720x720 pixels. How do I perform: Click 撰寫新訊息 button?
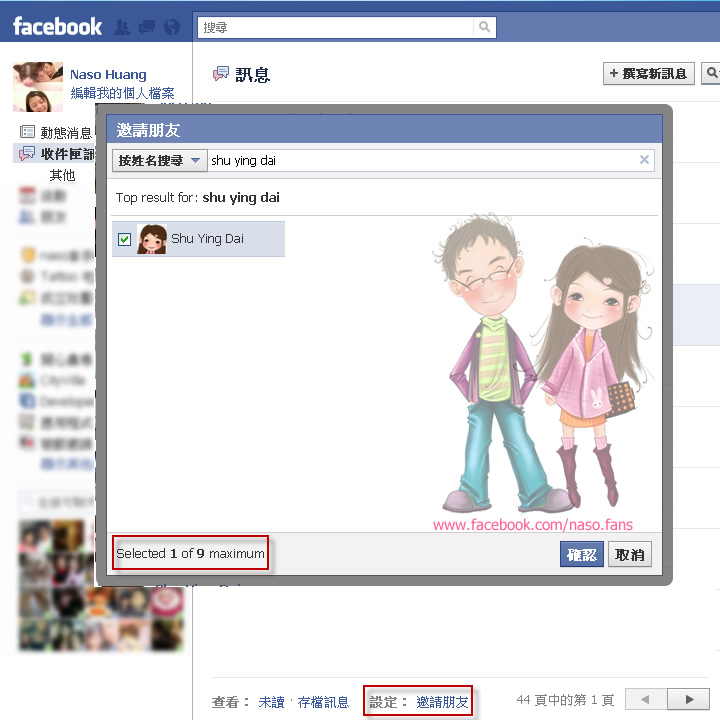coord(648,73)
